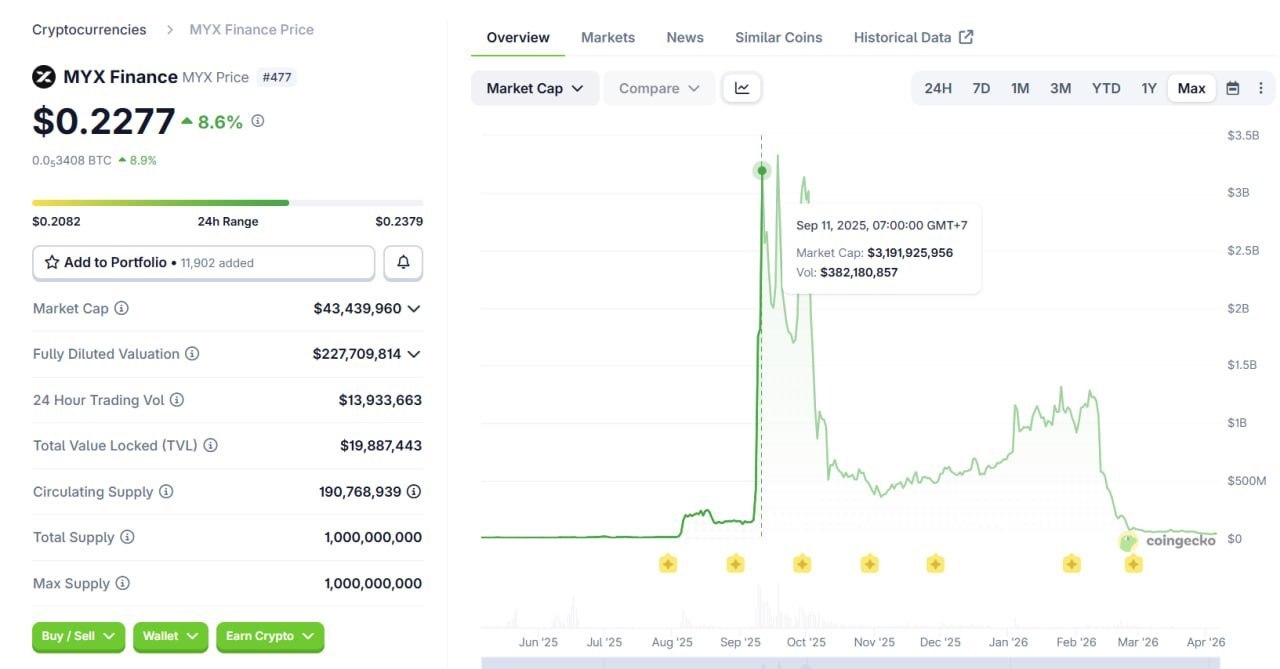This screenshot has height=669, width=1280.
Task: Click the calendar date range icon
Action: (1233, 88)
